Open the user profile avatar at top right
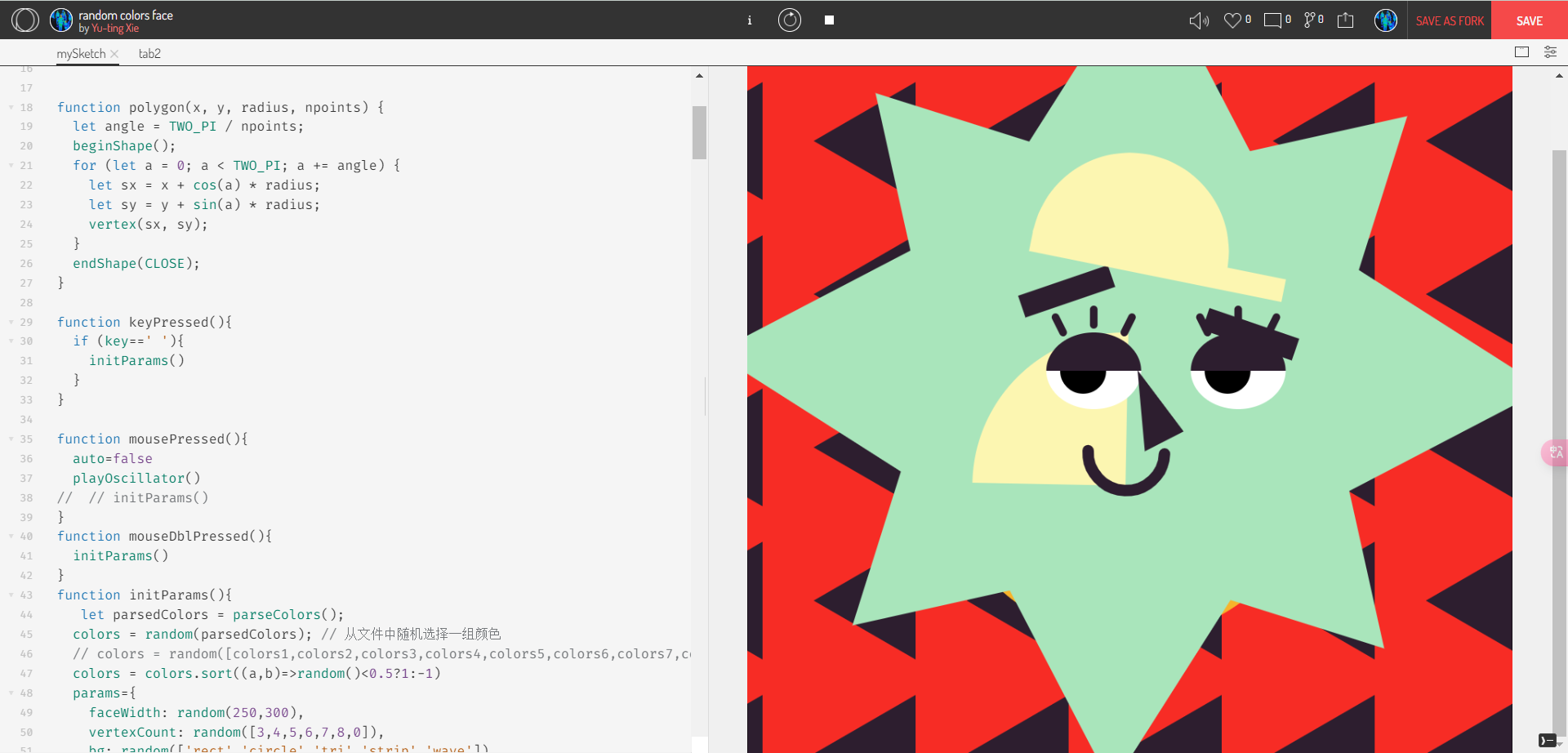 [x=1385, y=20]
